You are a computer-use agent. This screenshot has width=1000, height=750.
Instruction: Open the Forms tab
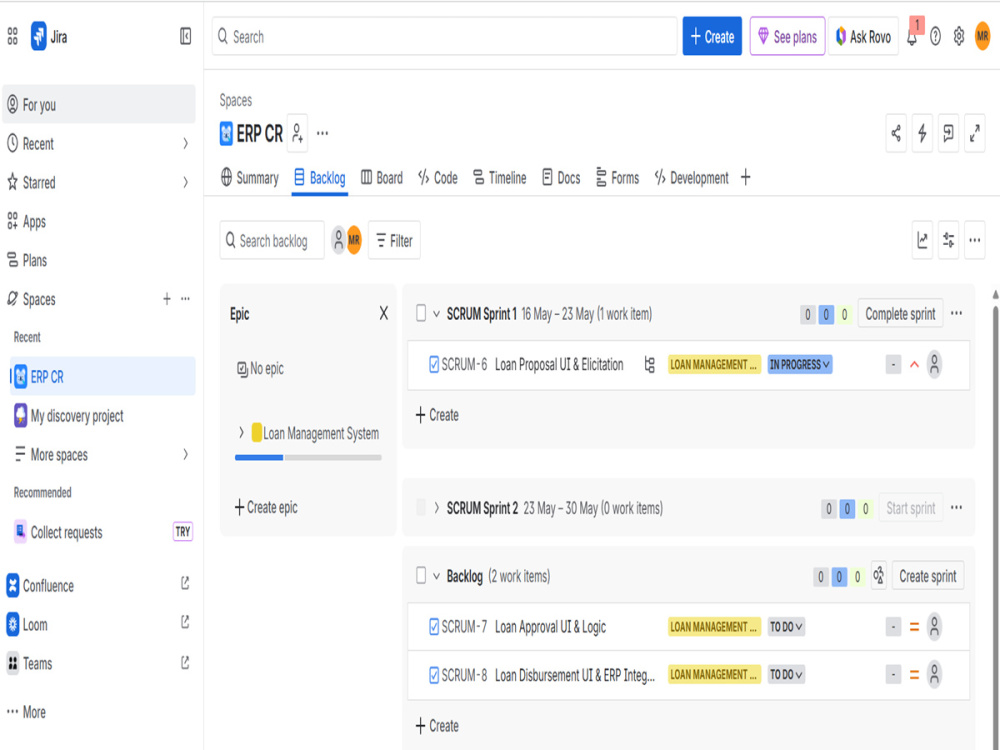coord(617,178)
